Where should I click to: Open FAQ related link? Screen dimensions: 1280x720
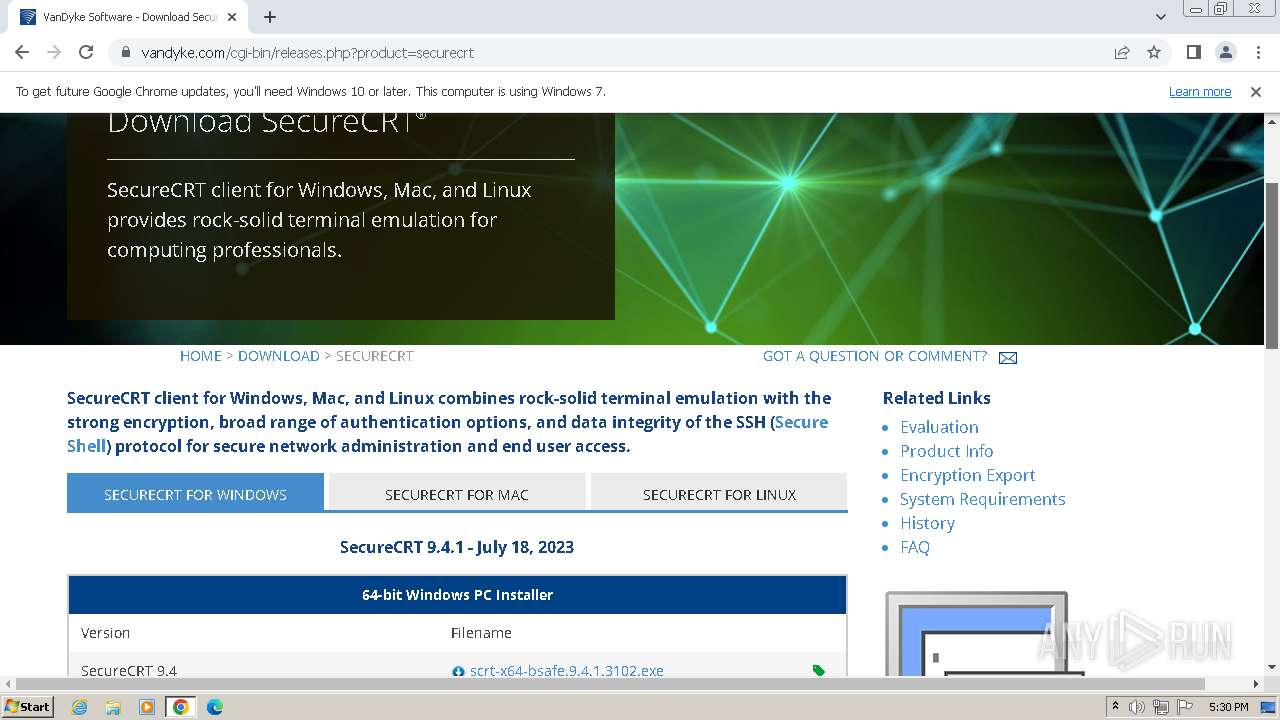tap(915, 547)
